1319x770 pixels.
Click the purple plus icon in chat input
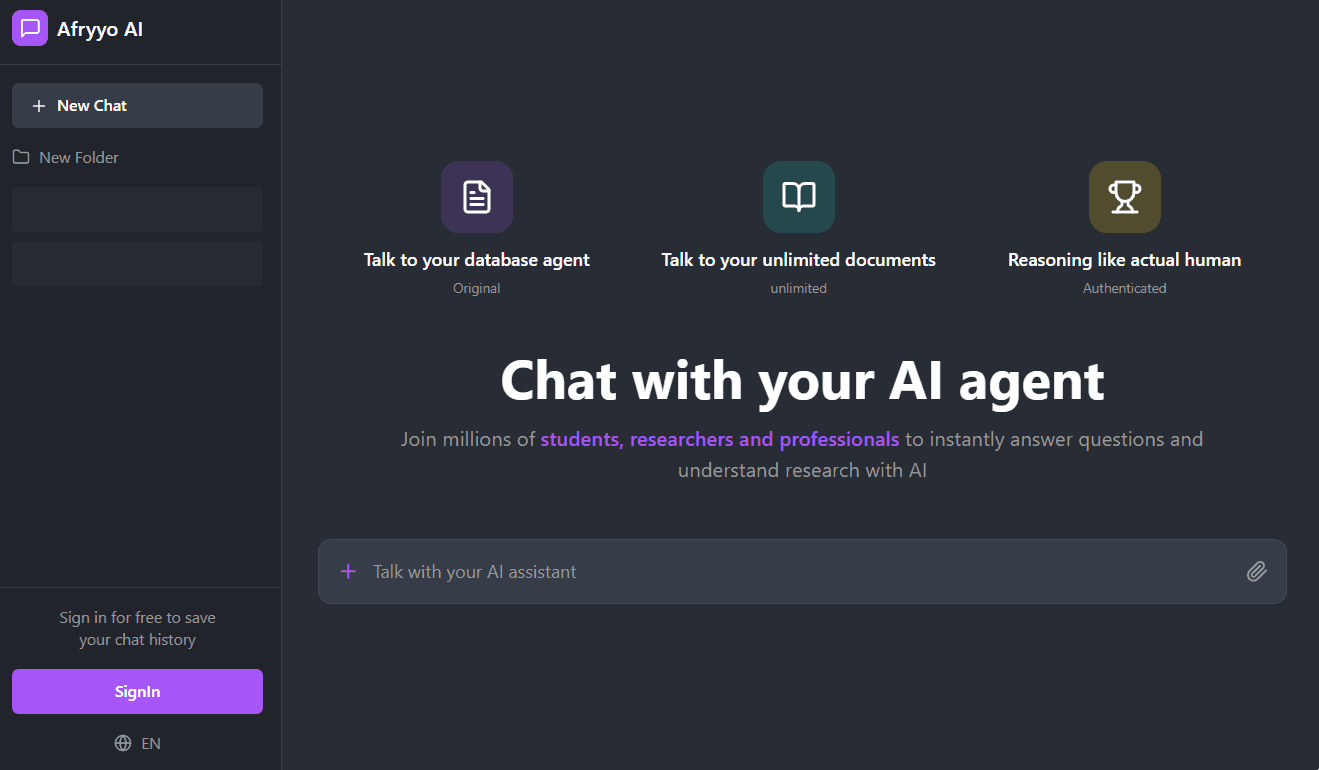pyautogui.click(x=348, y=572)
